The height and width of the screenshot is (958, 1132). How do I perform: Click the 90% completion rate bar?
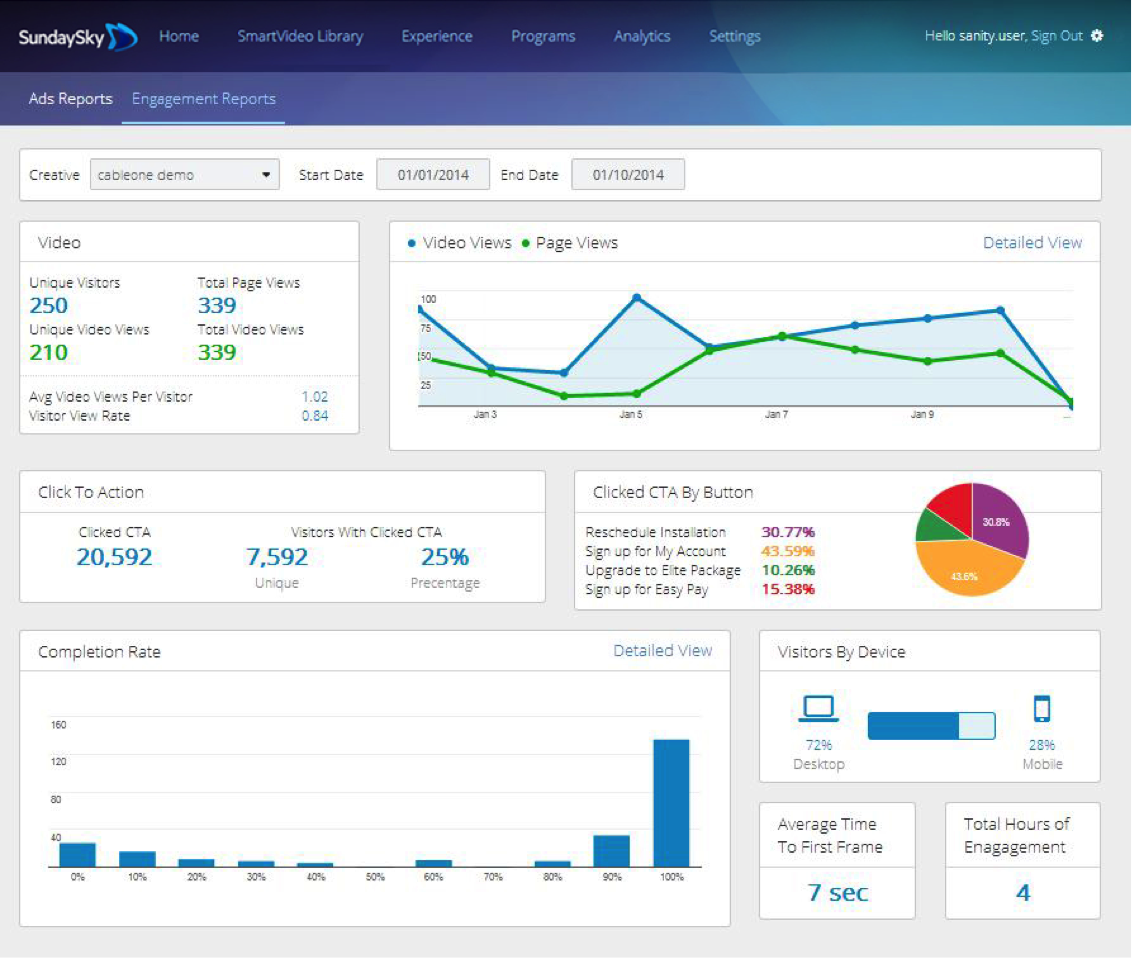tap(611, 850)
